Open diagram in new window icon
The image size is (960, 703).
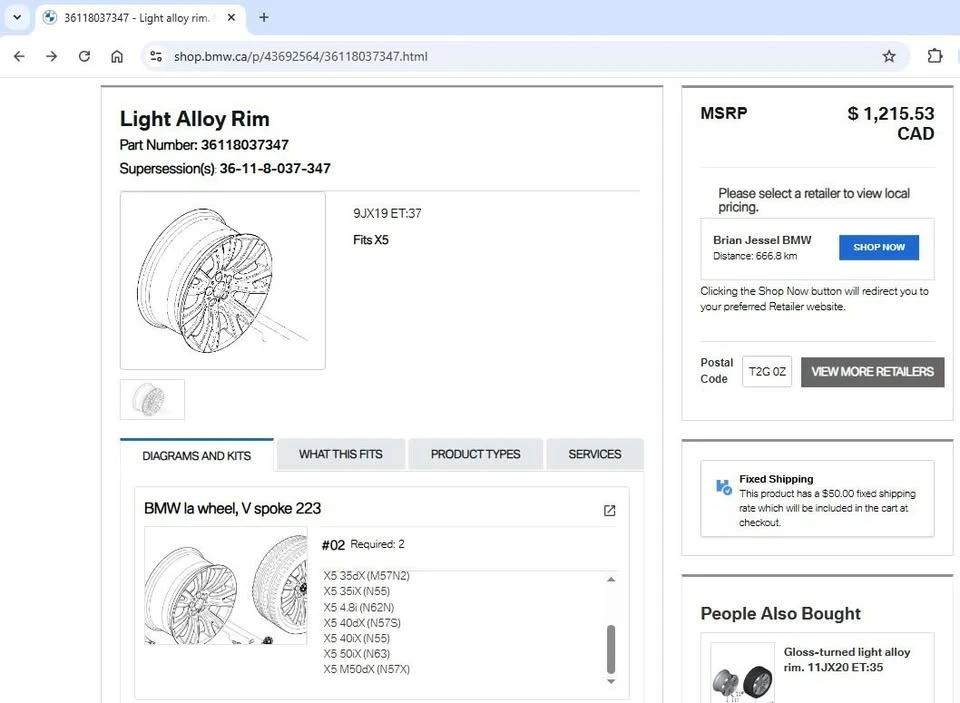pyautogui.click(x=609, y=510)
